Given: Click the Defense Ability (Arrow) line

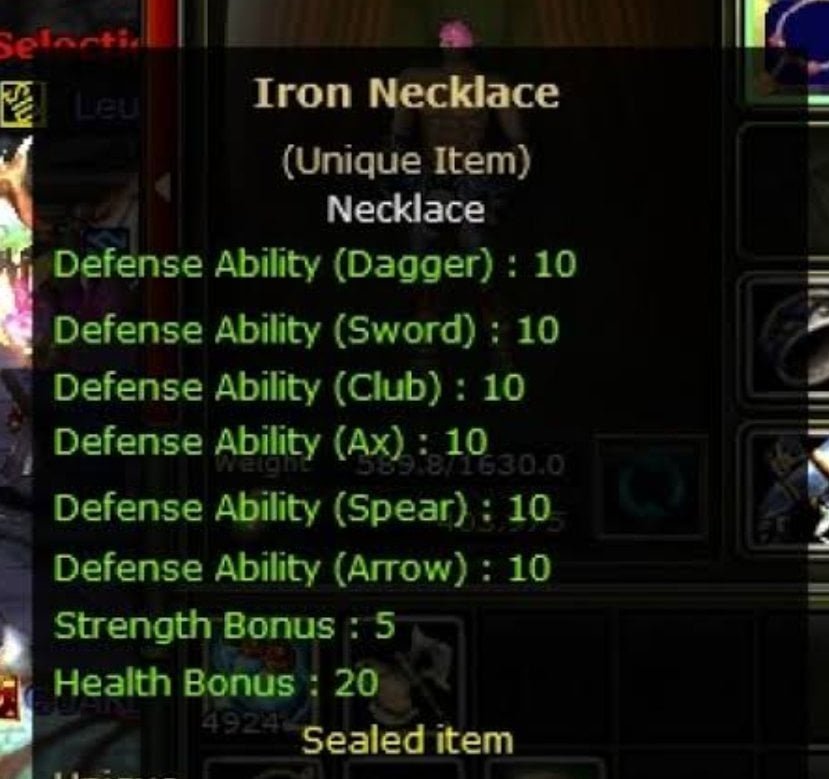Looking at the screenshot, I should click(x=301, y=569).
